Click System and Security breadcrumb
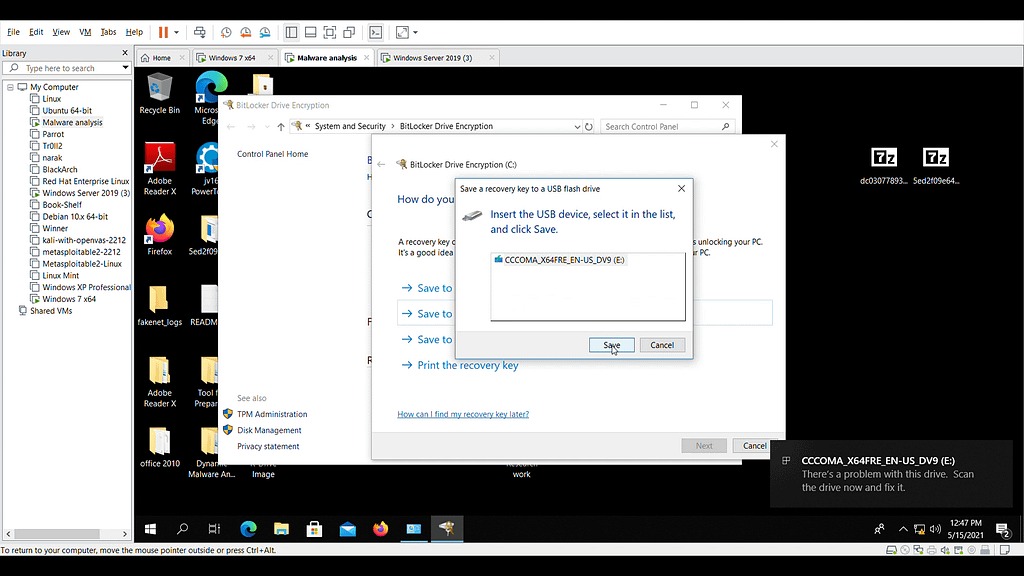The image size is (1024, 576). (x=350, y=126)
